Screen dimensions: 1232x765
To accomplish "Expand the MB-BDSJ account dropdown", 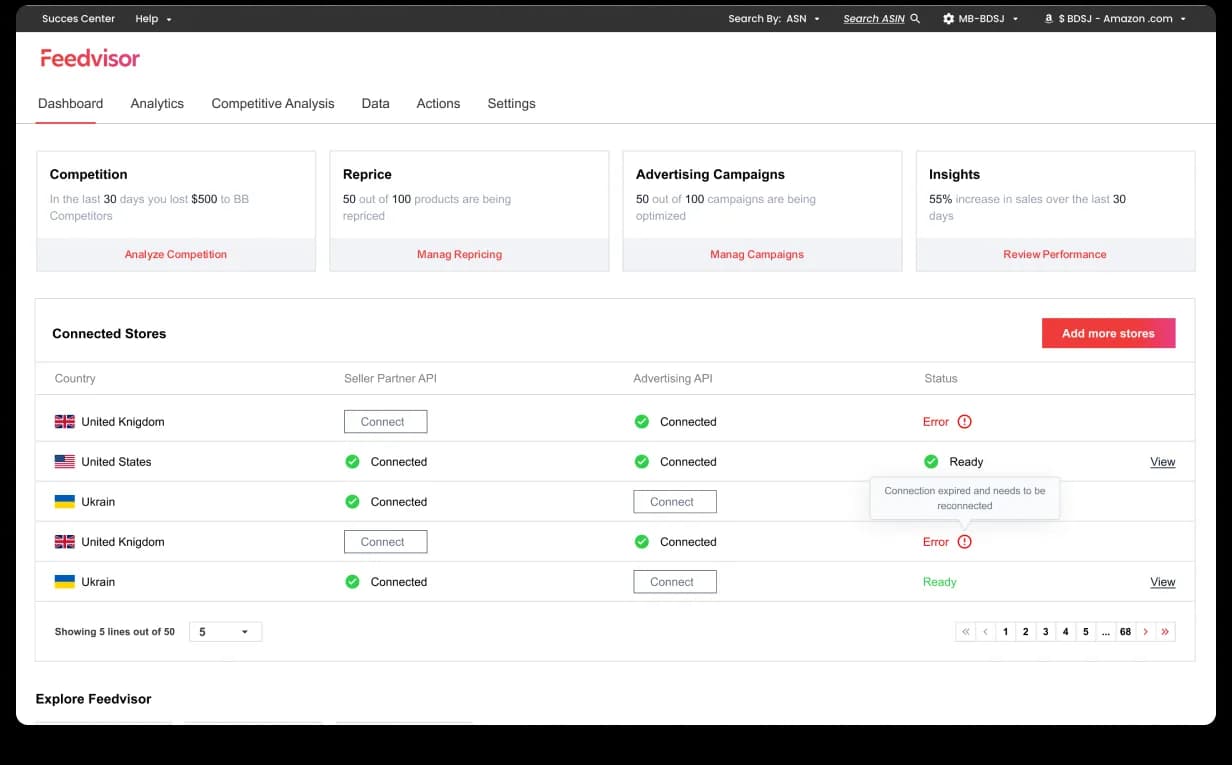I will (981, 18).
